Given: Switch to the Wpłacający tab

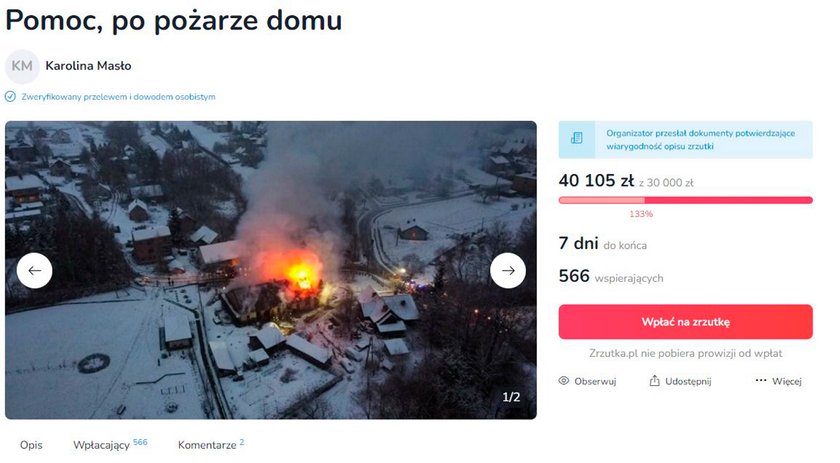Looking at the screenshot, I should pos(110,444).
